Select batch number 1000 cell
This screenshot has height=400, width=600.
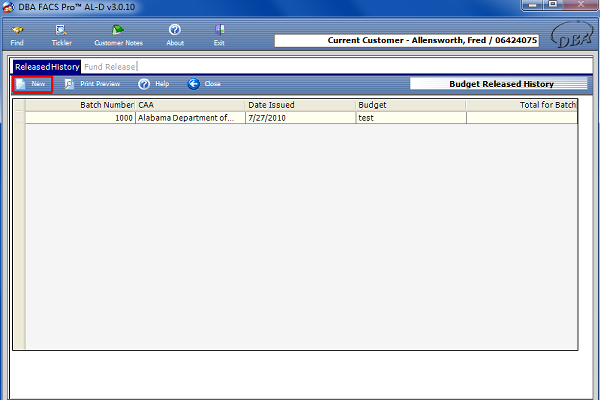click(x=80, y=118)
